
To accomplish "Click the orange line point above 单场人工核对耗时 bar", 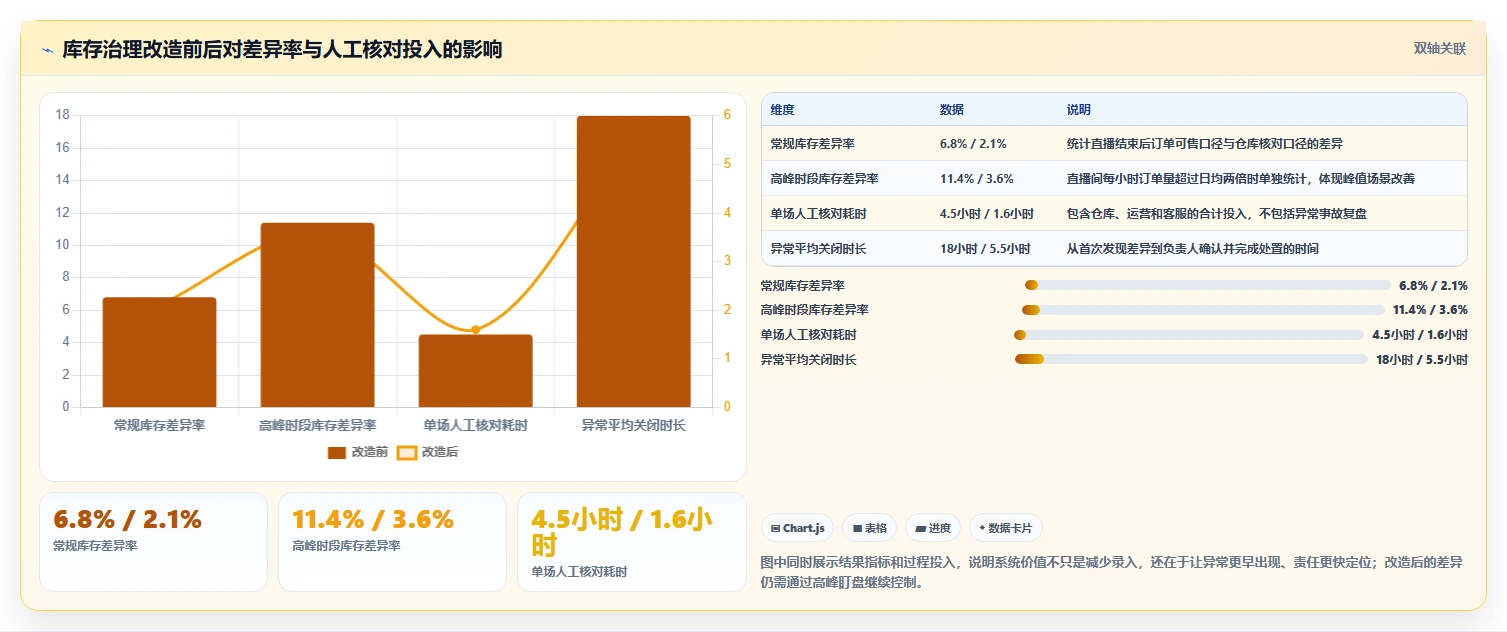I will pos(476,329).
